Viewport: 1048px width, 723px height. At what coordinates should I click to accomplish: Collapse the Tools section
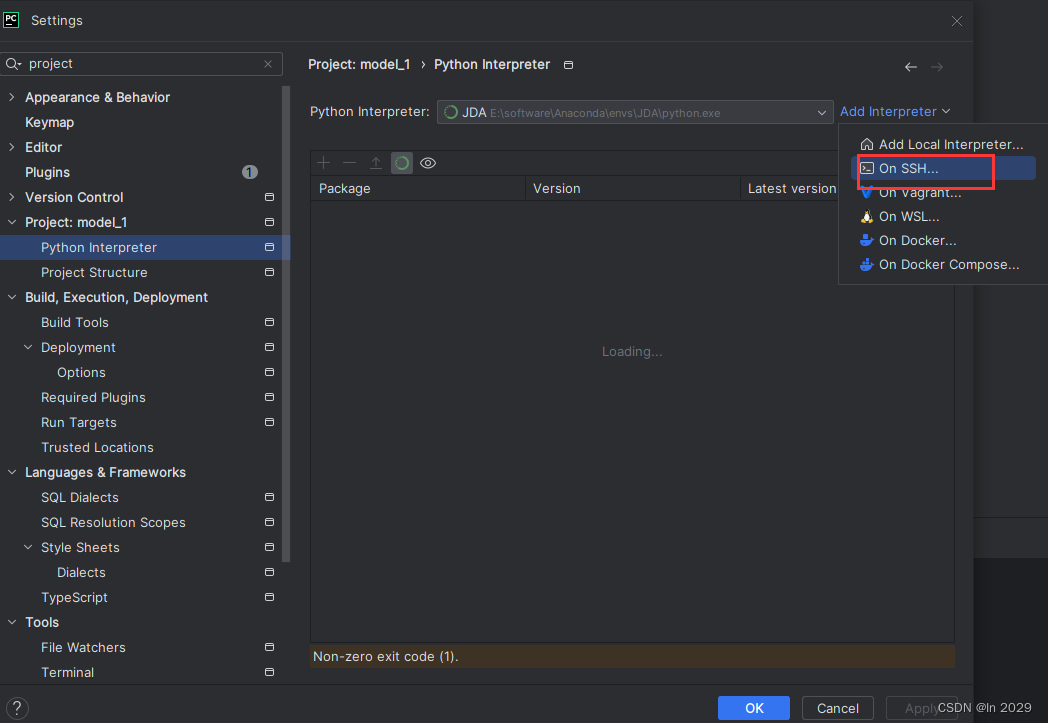coord(11,622)
